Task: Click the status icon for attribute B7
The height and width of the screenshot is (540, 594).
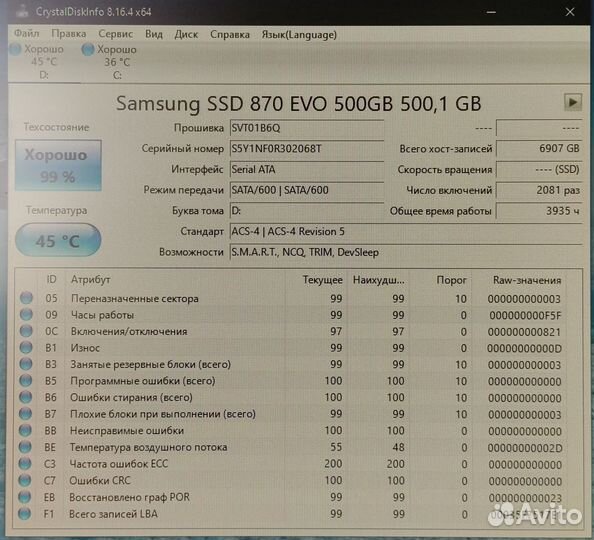Action: (x=25, y=414)
